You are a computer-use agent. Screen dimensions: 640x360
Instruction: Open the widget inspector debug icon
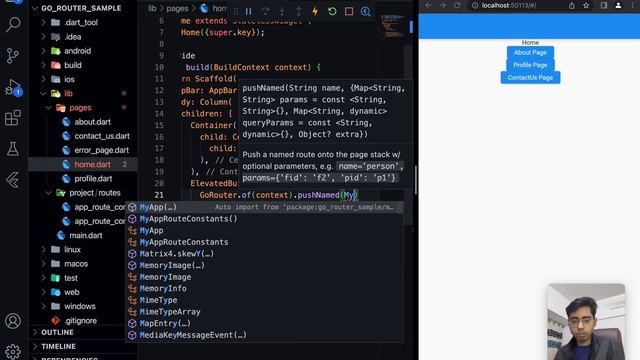(365, 11)
